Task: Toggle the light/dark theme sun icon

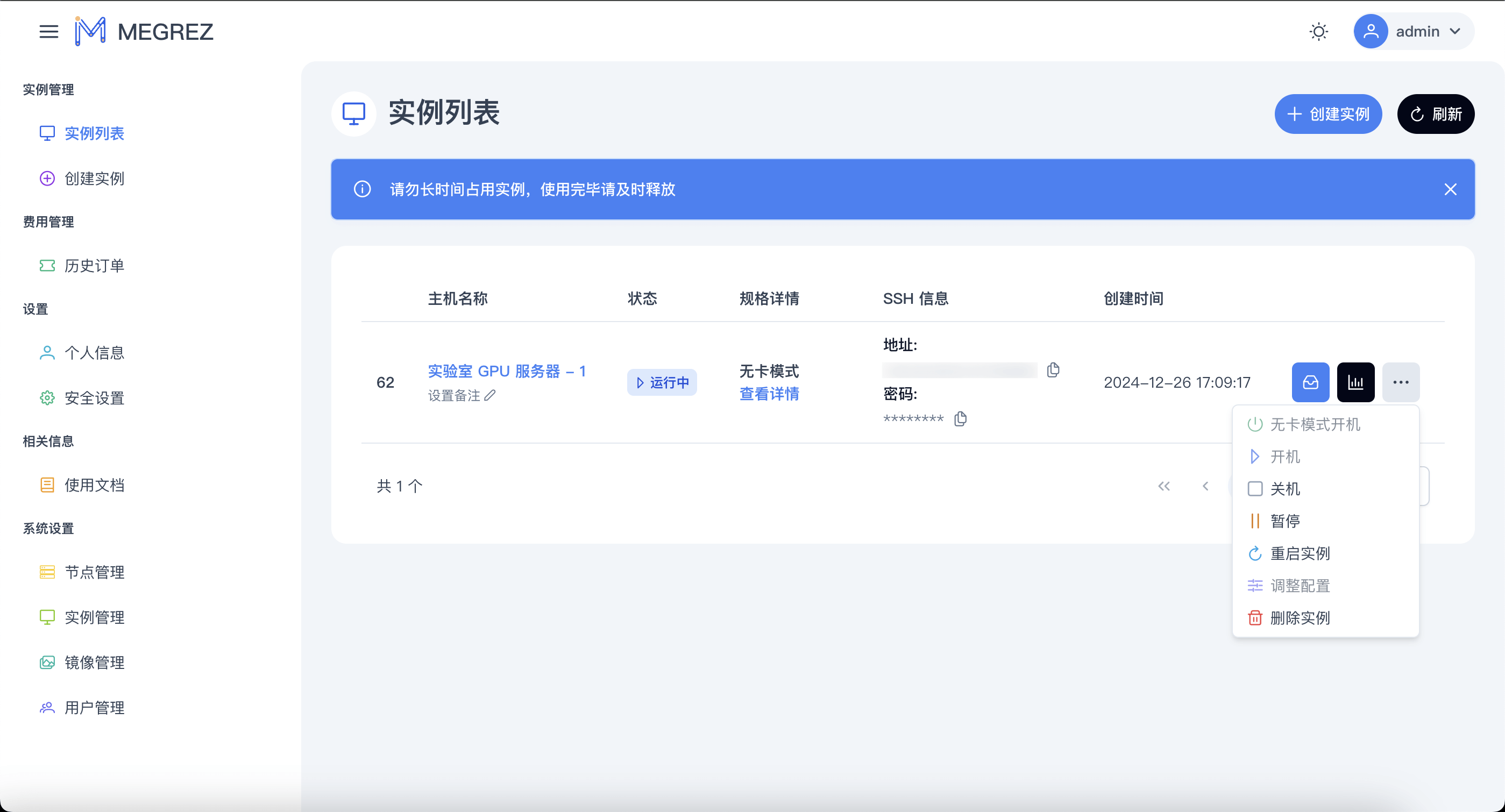Action: point(1318,32)
